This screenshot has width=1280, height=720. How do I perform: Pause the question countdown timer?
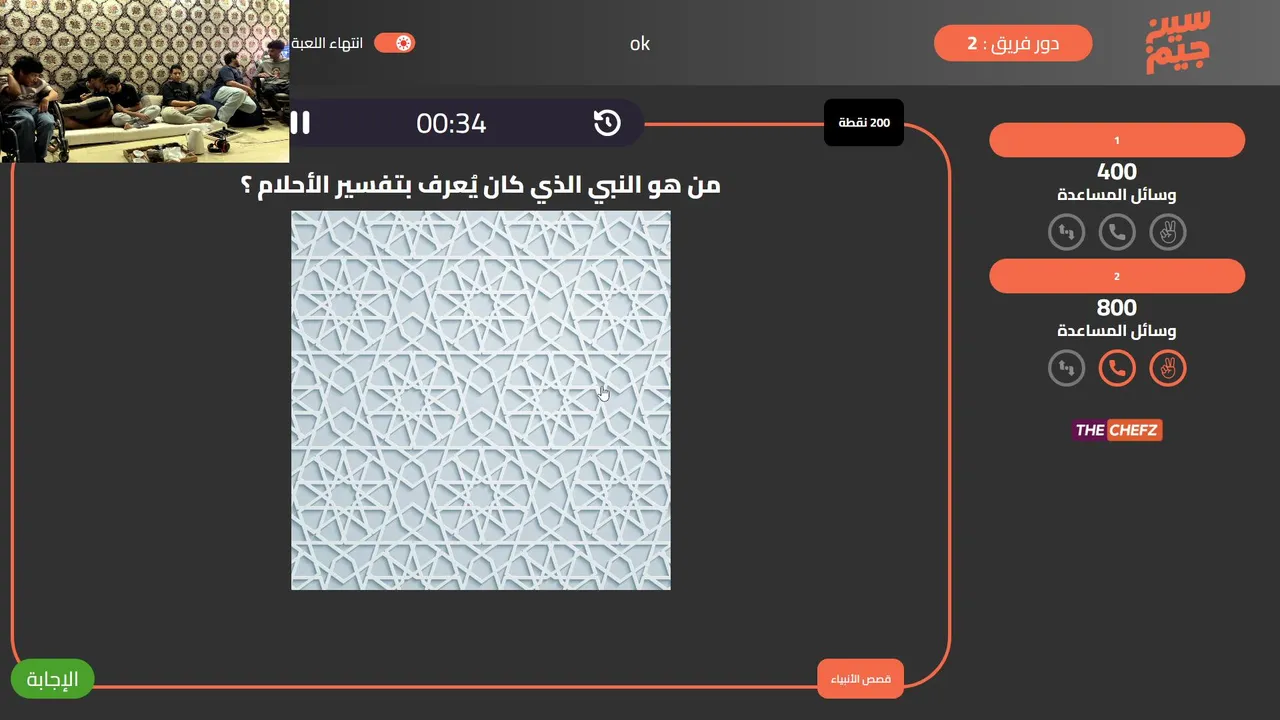tap(300, 123)
